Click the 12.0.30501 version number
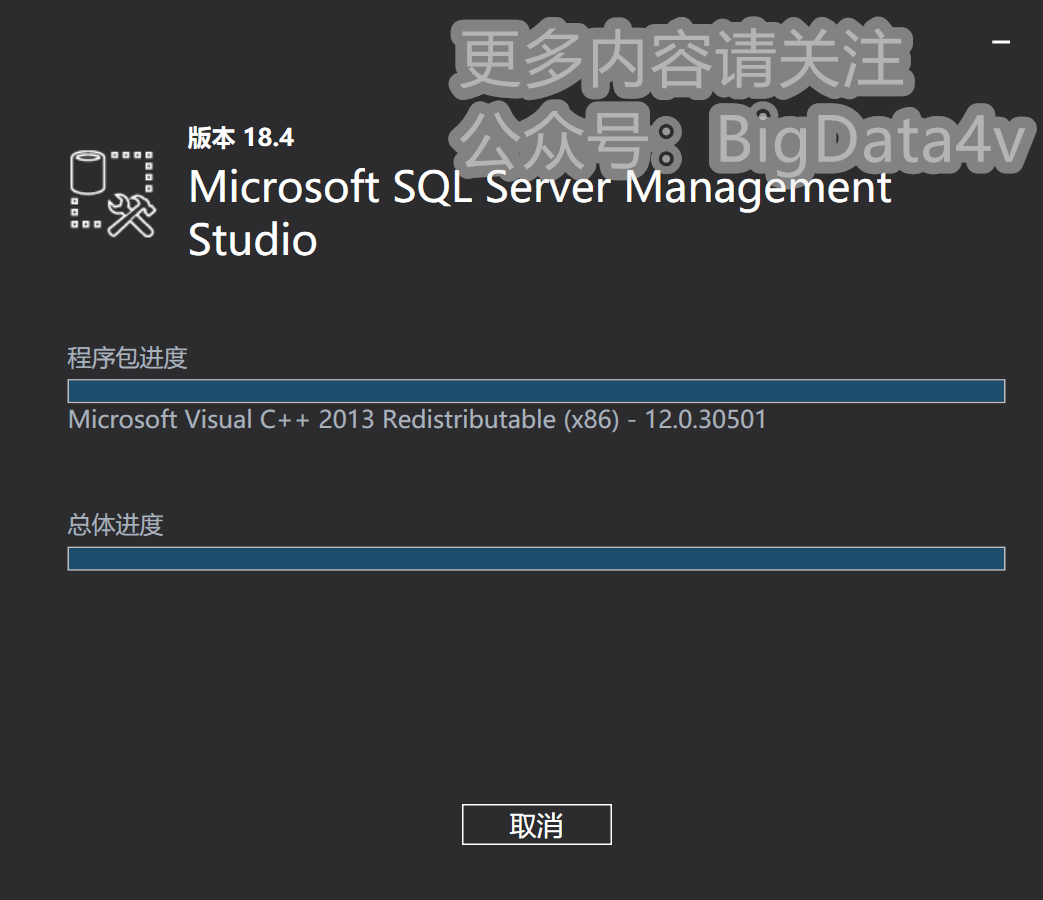Screen dimensions: 1043x900 706,419
